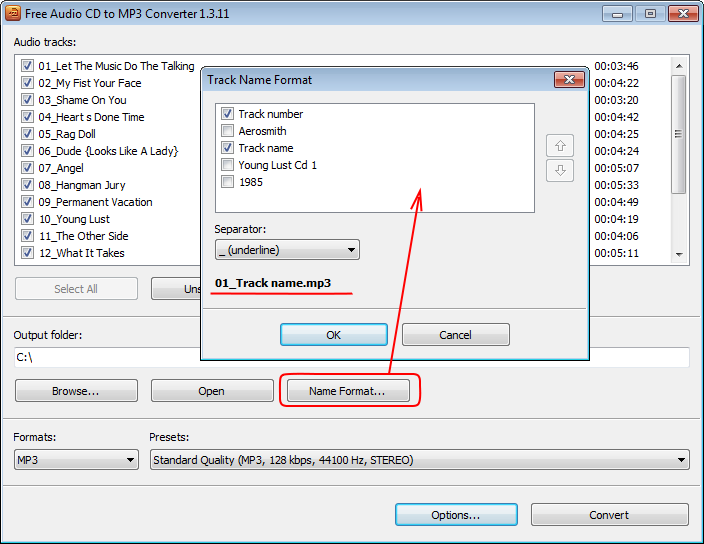Select the 1985 label in dialog list
The width and height of the screenshot is (704, 544).
[251, 182]
